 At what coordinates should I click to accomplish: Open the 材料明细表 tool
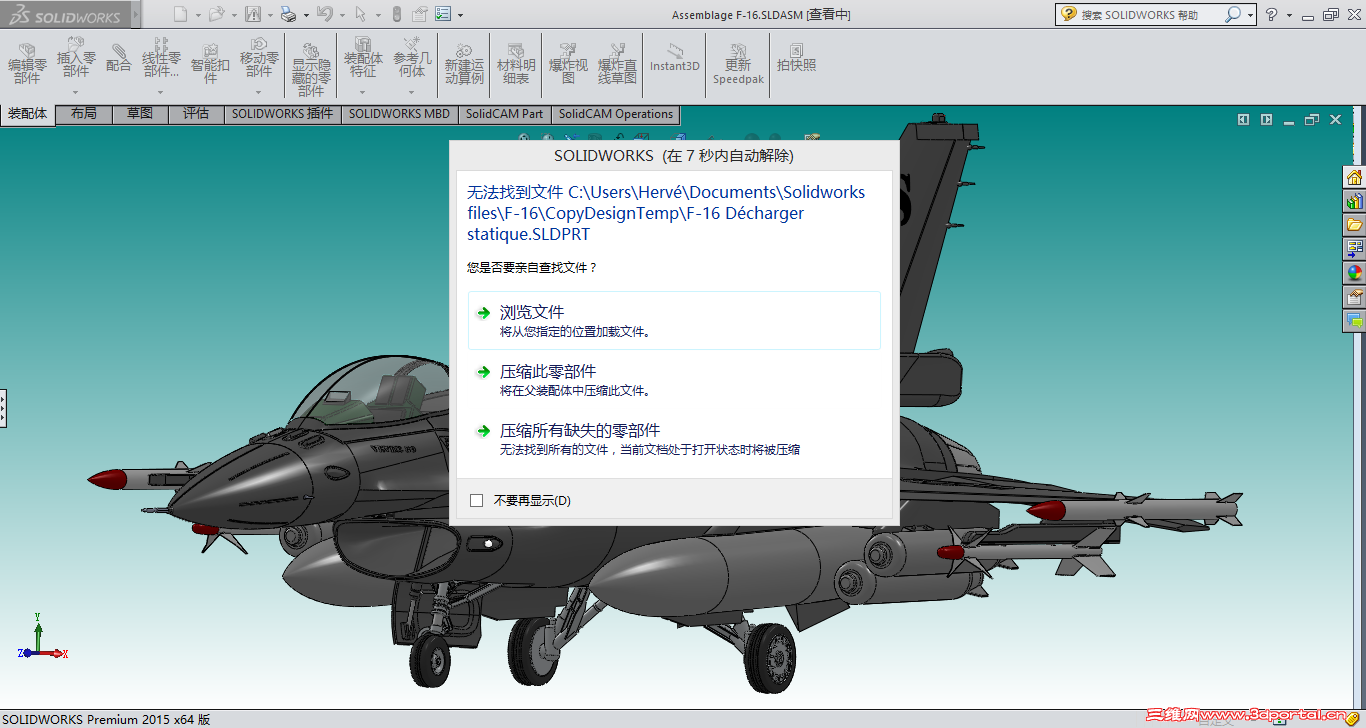(516, 65)
